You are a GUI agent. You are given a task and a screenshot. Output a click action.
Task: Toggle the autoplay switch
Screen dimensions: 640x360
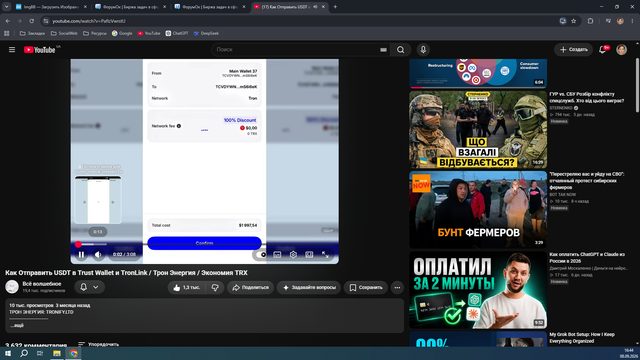point(260,254)
